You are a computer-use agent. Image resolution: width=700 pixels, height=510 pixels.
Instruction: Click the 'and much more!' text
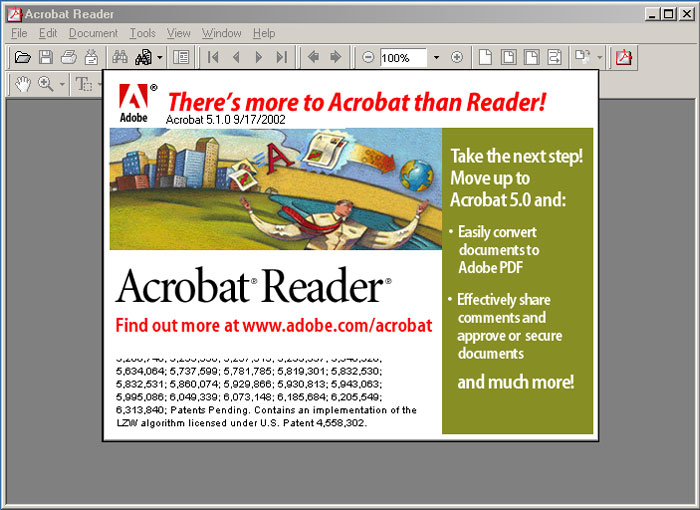tap(516, 382)
